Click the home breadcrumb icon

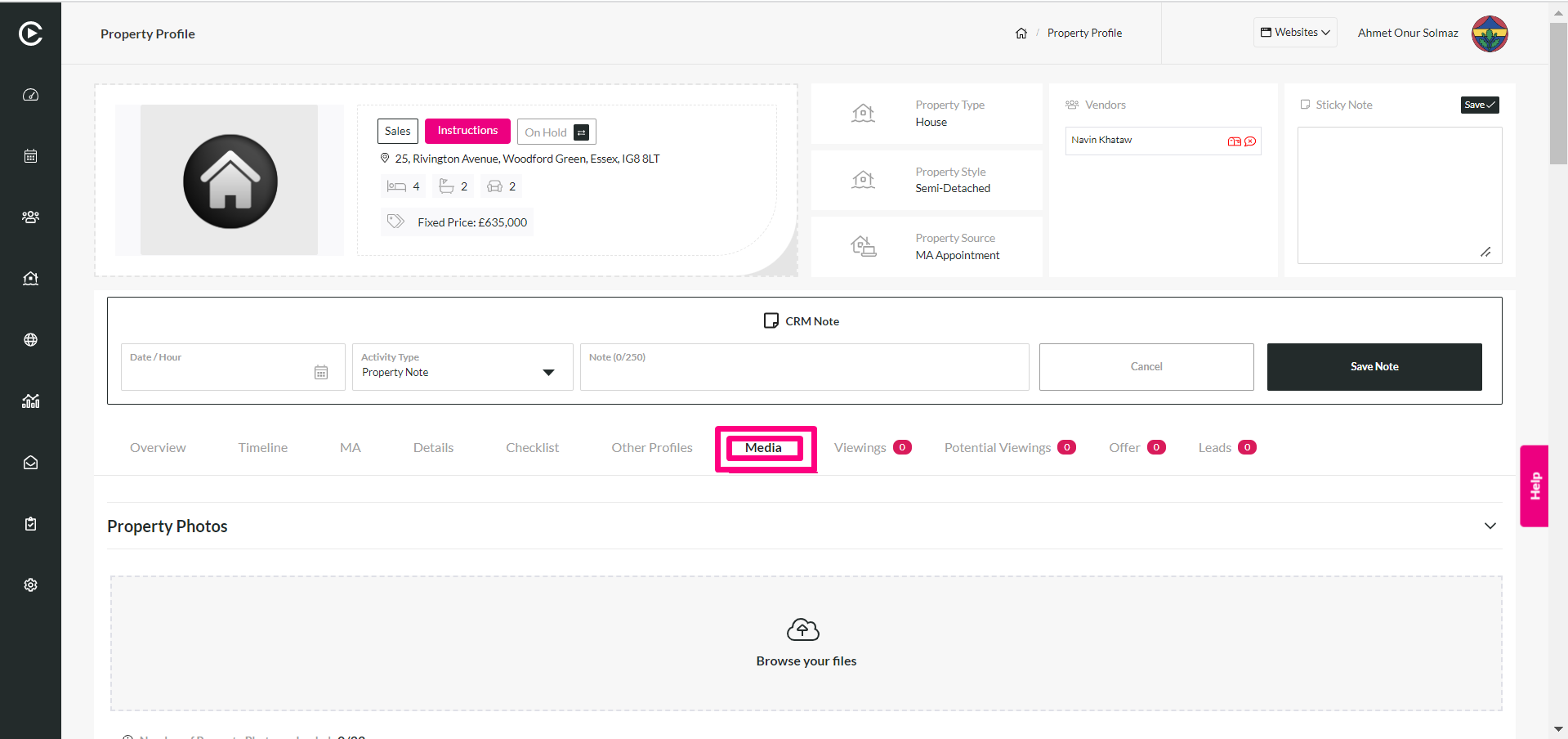tap(1021, 34)
